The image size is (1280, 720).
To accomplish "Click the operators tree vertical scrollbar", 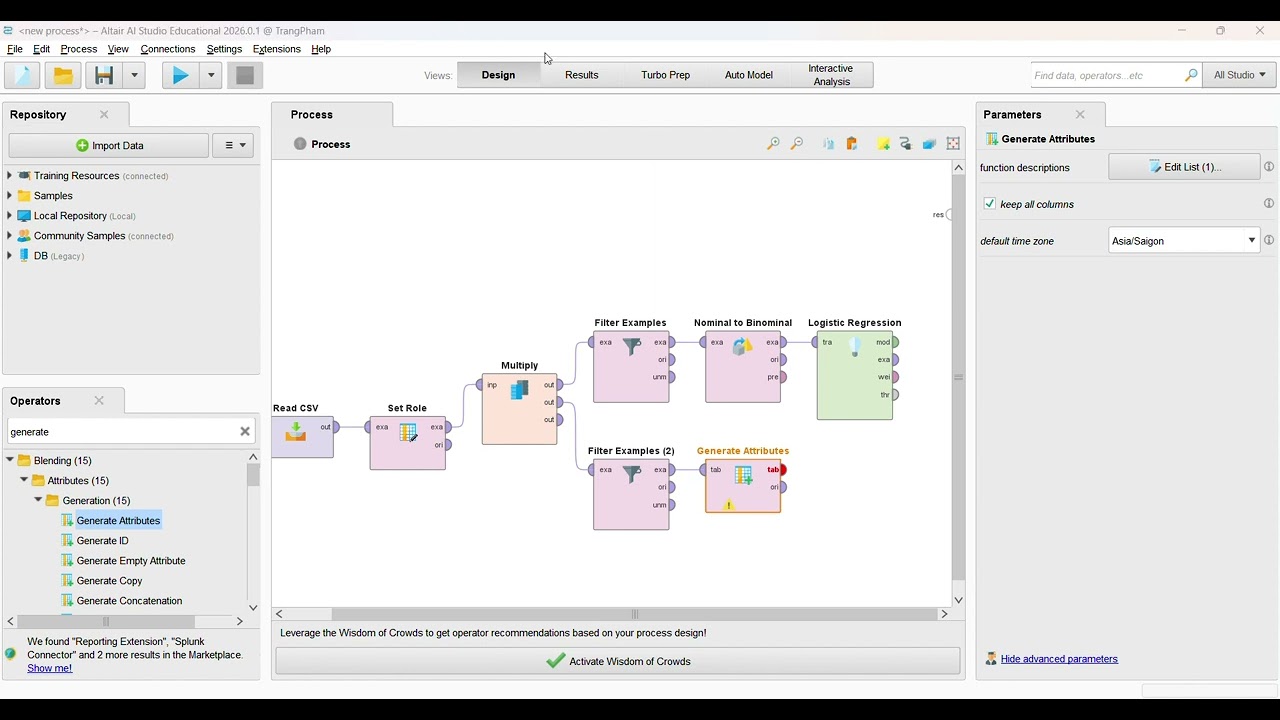I will pos(253,476).
